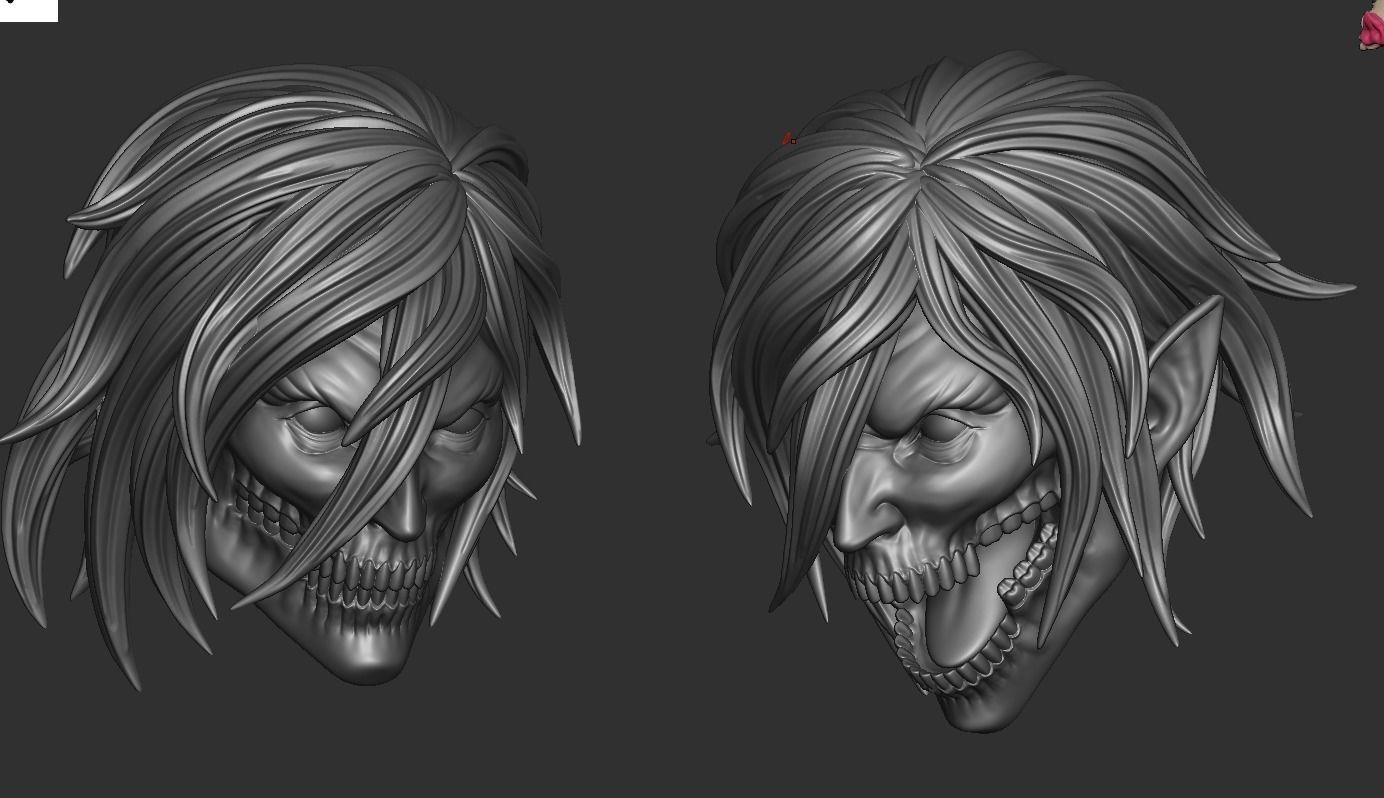
Task: Select the front-facing head sculpt
Action: [x=291, y=377]
